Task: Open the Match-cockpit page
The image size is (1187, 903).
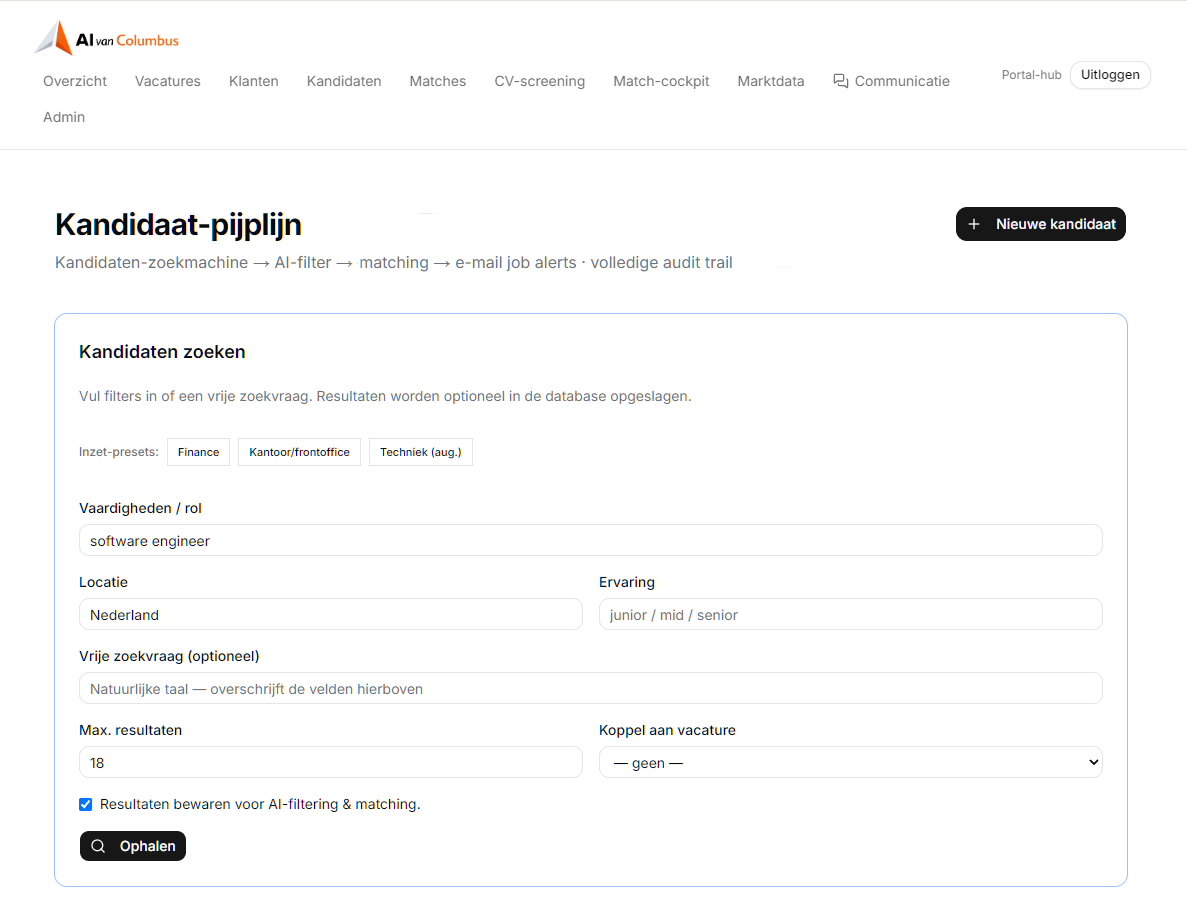Action: tap(661, 81)
